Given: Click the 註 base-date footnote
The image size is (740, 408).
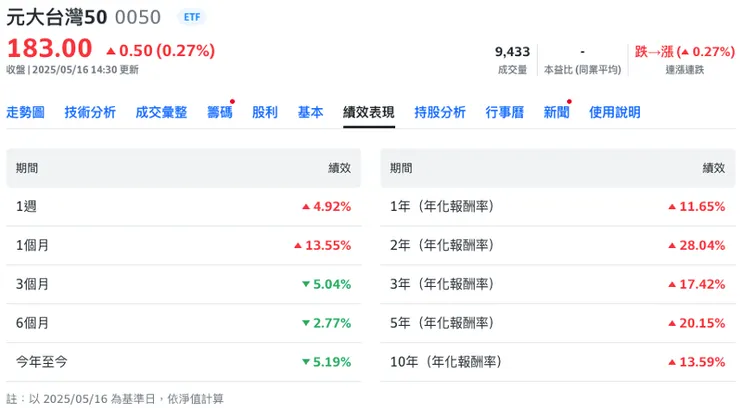Looking at the screenshot, I should [x=115, y=399].
